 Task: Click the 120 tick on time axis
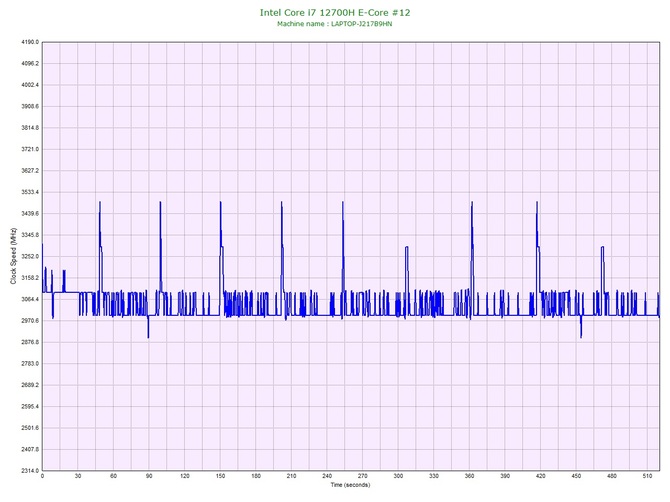click(185, 476)
